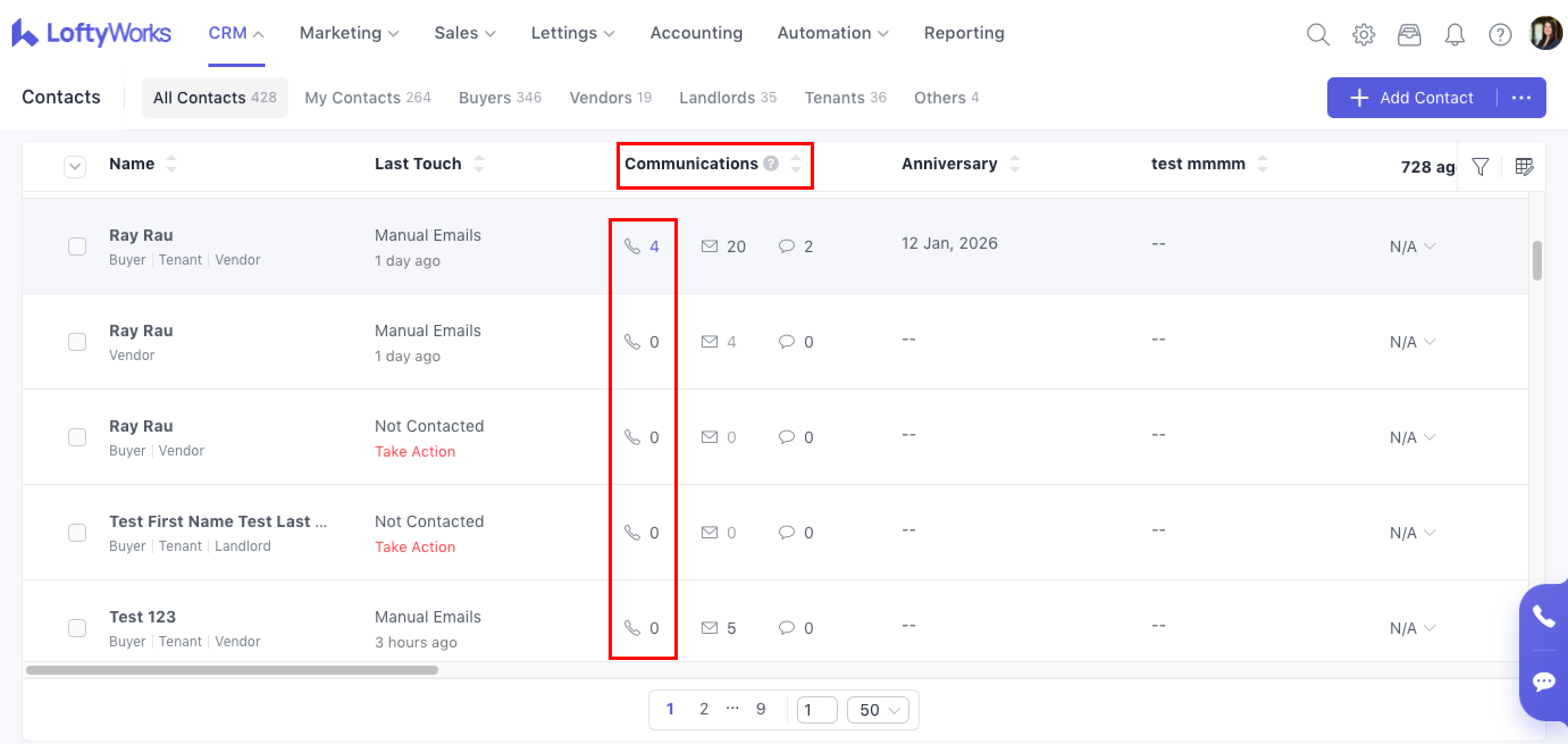Click the table filter funnel icon
The image size is (1568, 744).
coord(1481,166)
